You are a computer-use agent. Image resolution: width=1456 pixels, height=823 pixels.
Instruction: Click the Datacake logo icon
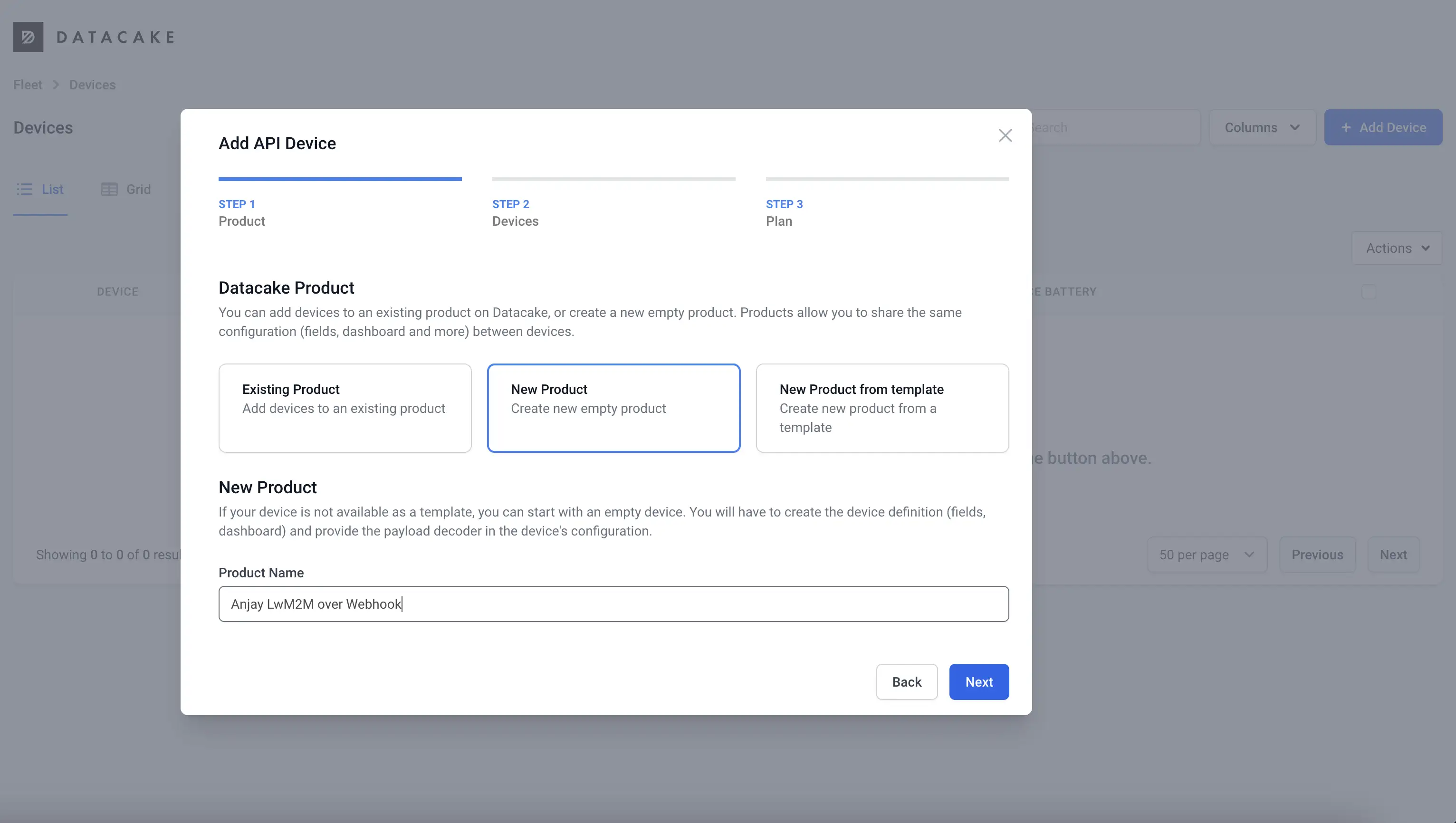[28, 37]
